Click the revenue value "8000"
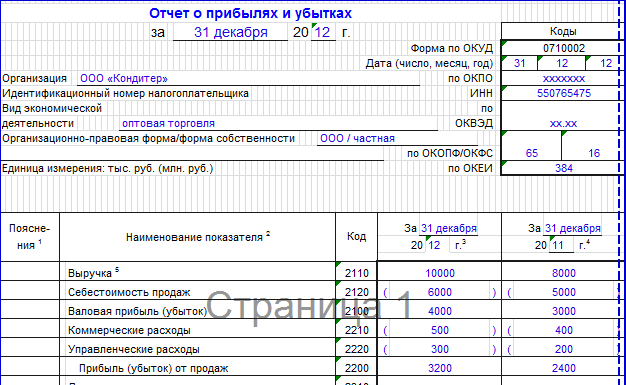Image resolution: width=626 pixels, height=385 pixels. tap(564, 273)
